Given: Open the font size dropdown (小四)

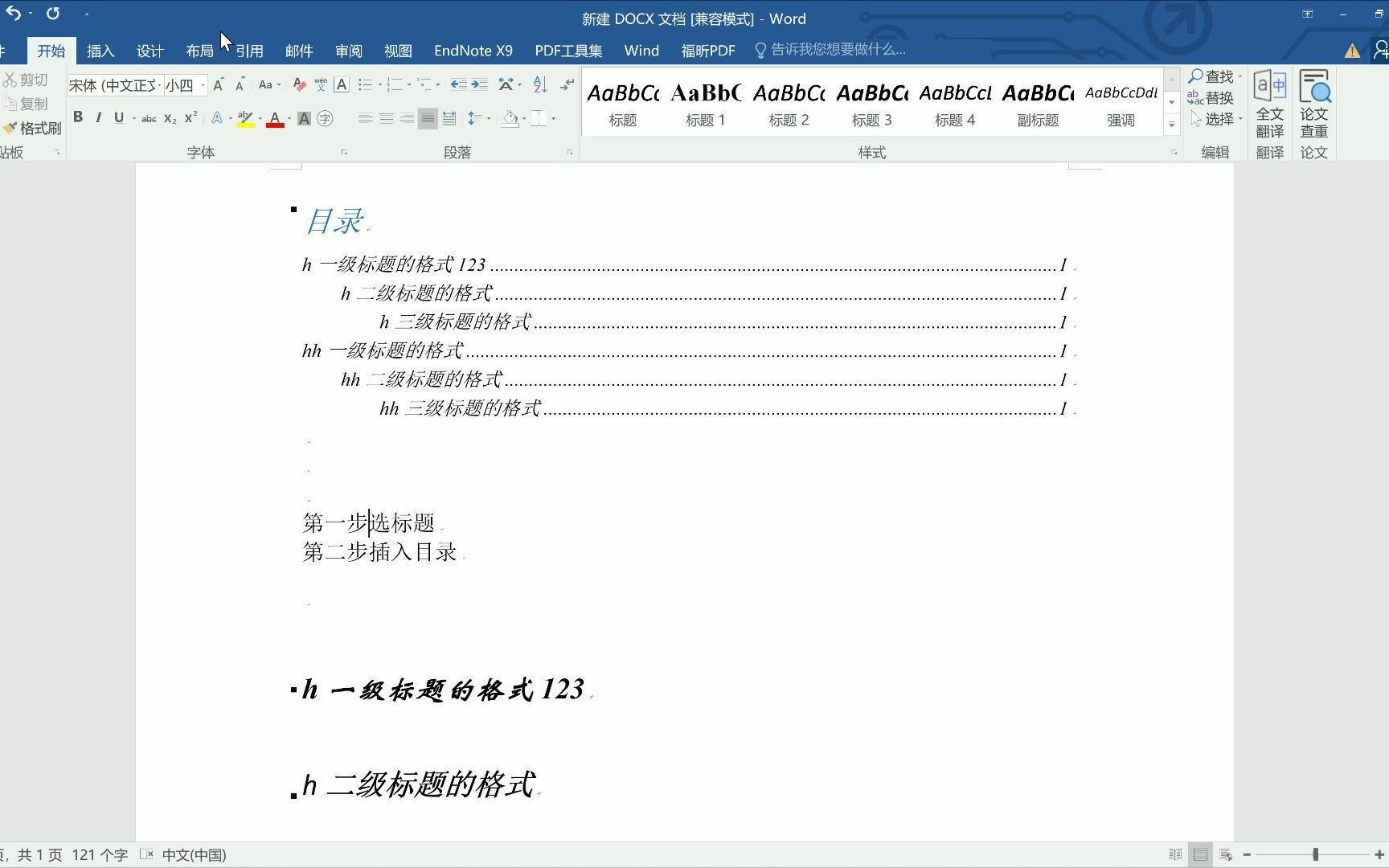Looking at the screenshot, I should click(x=203, y=85).
